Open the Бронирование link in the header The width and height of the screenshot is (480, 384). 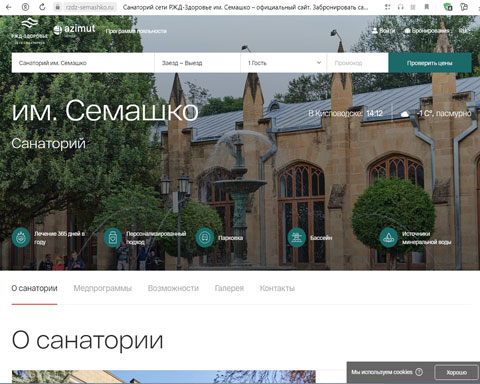[x=427, y=31]
